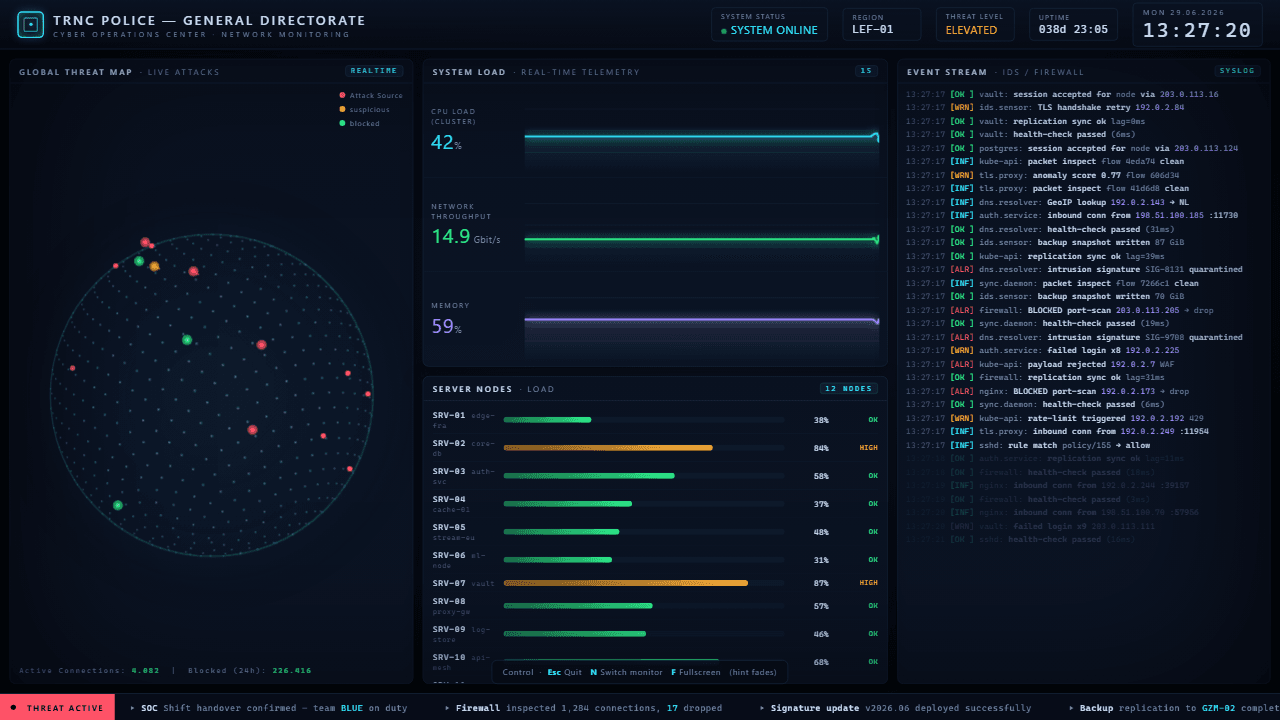Open the Region LEF-01 card
Image resolution: width=1280 pixels, height=720 pixels.
881,24
